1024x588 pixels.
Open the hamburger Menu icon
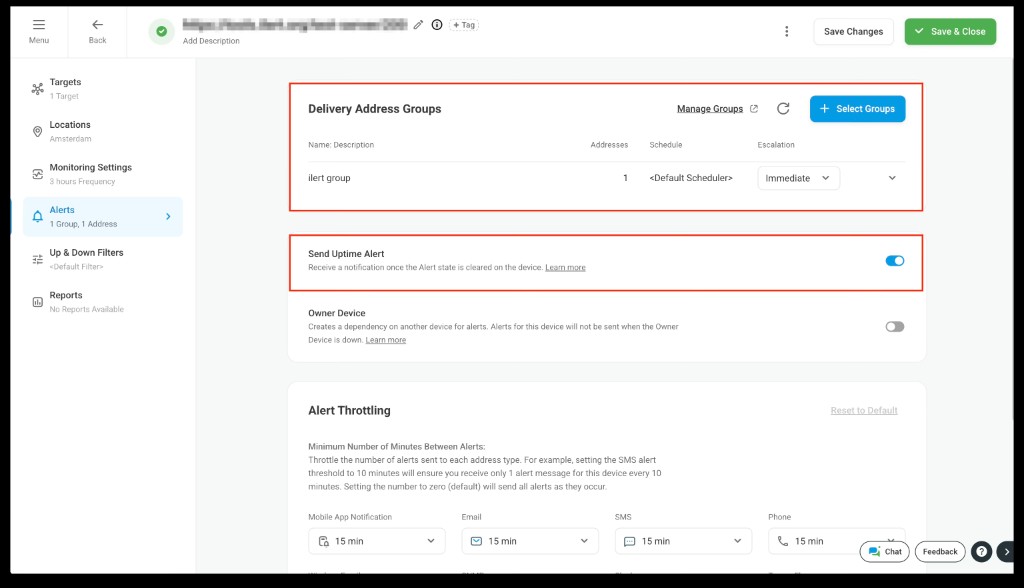[38, 25]
